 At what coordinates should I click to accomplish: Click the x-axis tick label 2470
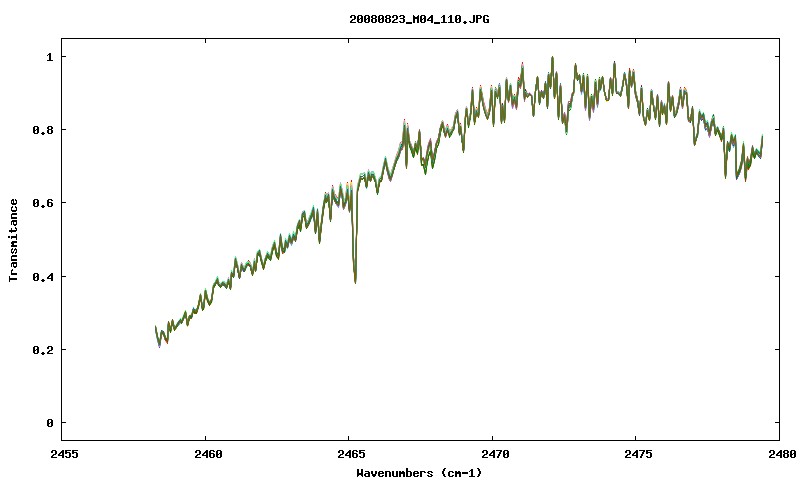(495, 454)
